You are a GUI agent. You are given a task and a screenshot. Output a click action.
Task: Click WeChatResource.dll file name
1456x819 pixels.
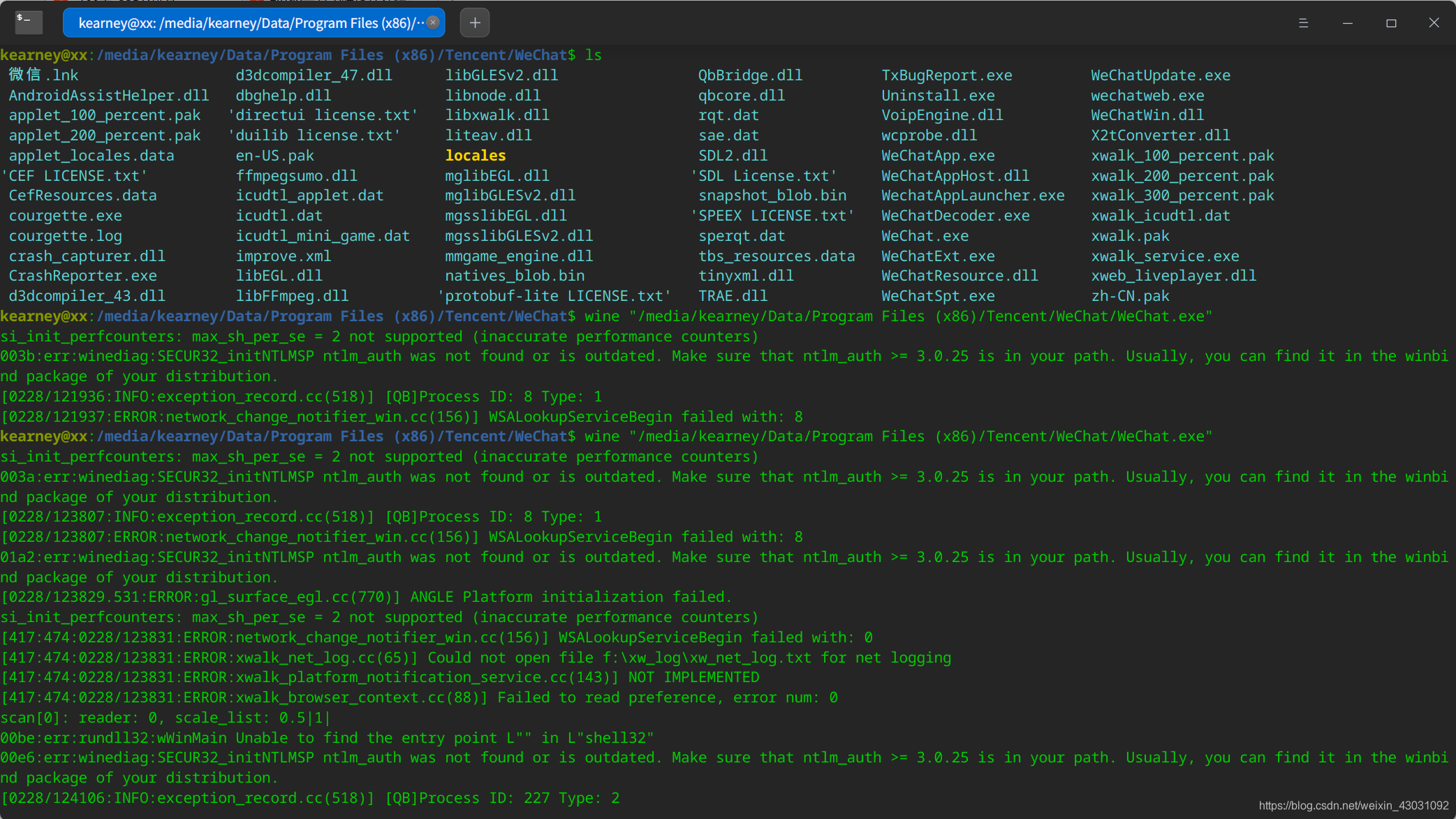click(959, 276)
